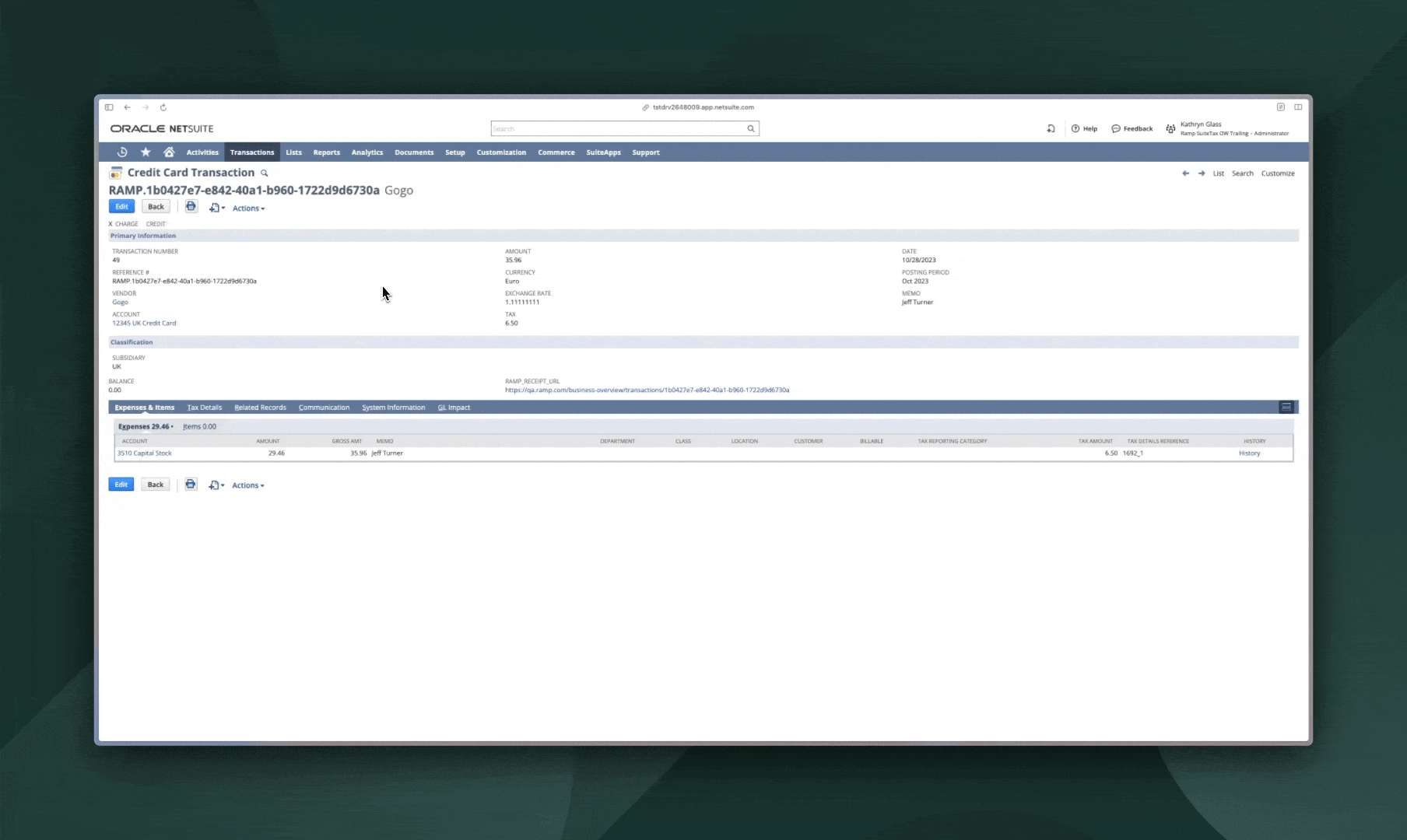
Task: Click the Create New icon by Help
Action: 1051,128
